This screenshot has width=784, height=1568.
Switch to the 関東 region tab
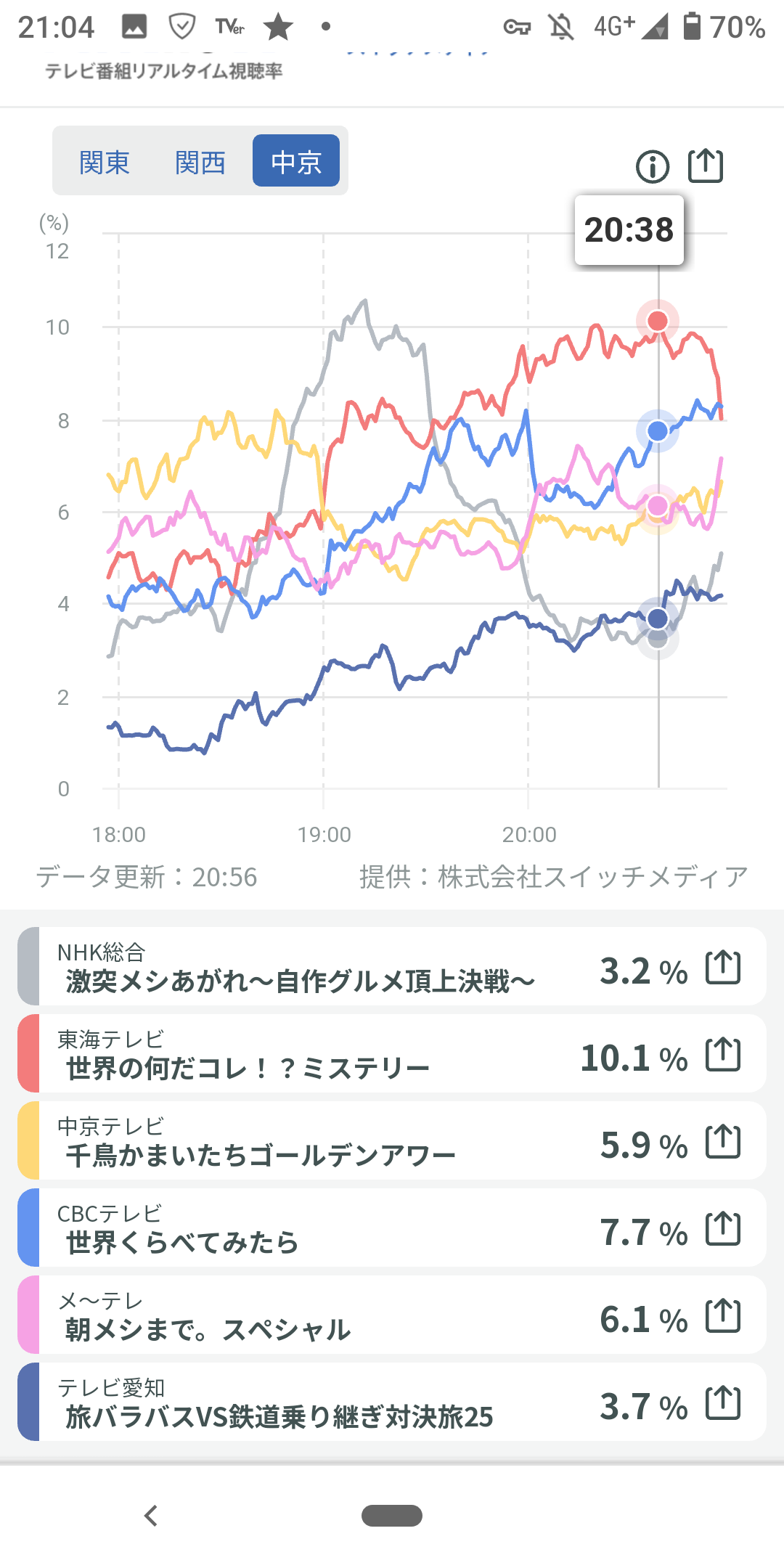[105, 162]
